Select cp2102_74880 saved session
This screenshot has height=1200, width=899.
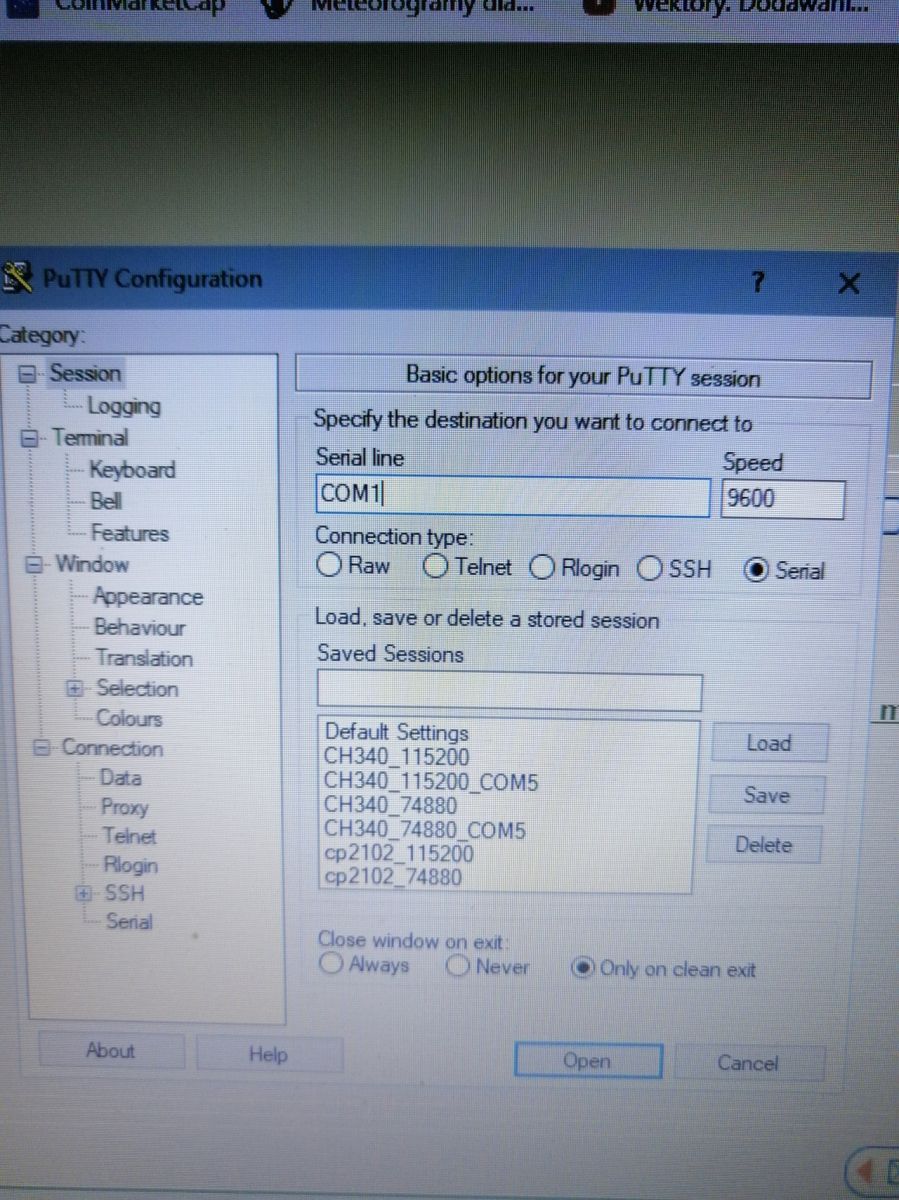[x=394, y=878]
